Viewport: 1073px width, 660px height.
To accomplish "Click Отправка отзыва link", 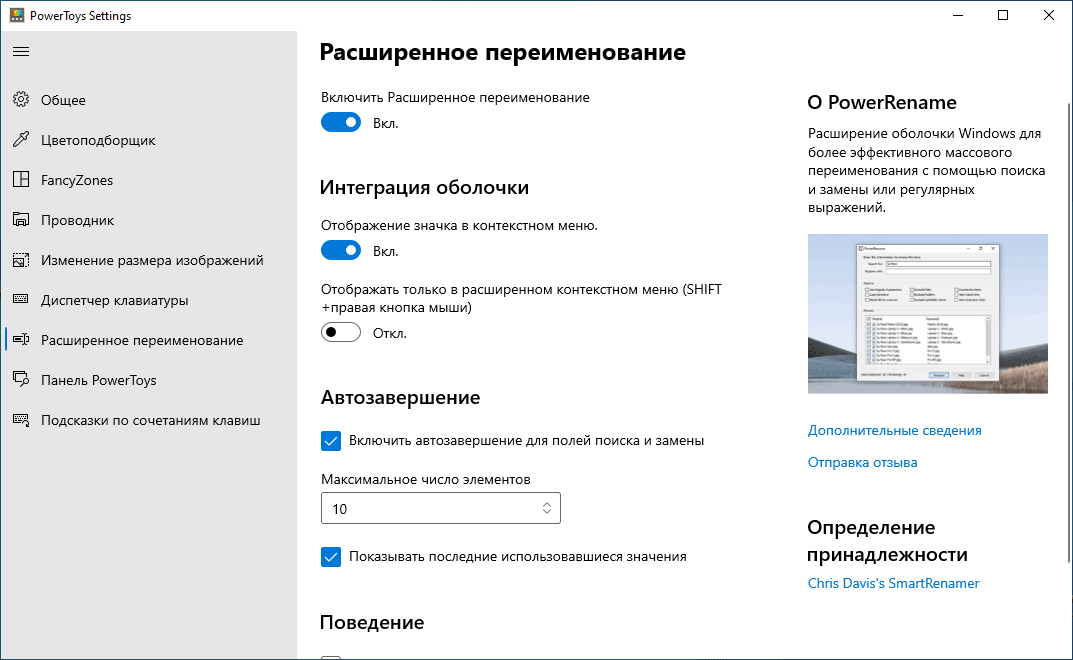I will (862, 462).
